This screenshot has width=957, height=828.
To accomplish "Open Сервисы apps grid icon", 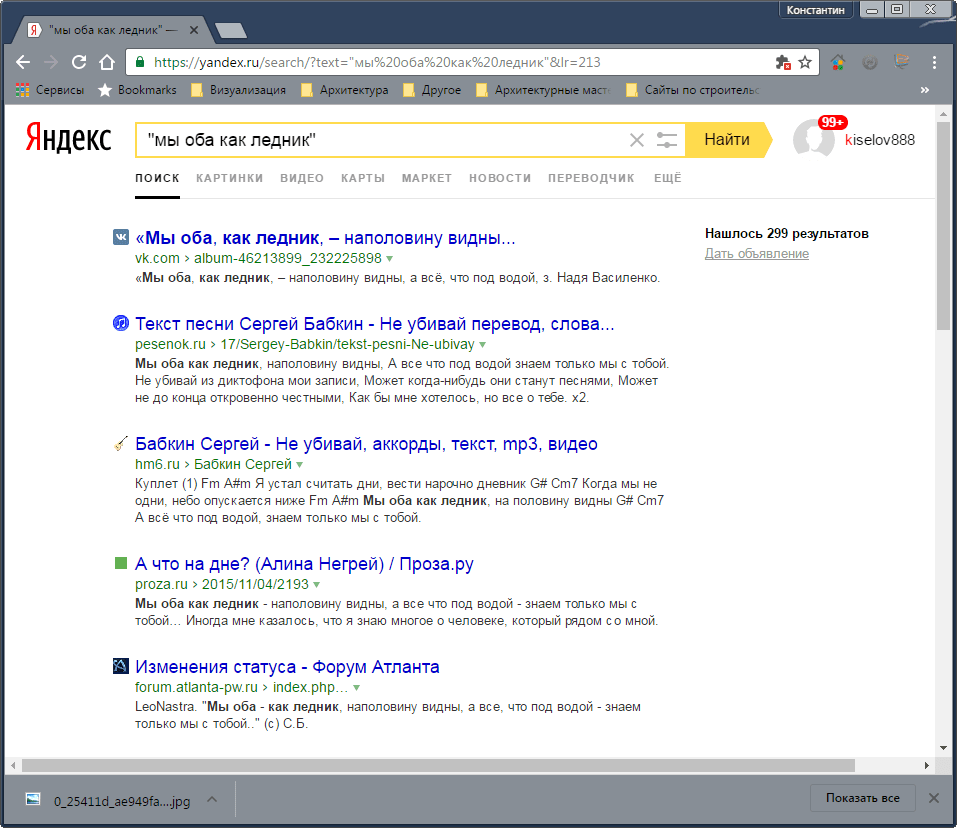I will point(23,90).
